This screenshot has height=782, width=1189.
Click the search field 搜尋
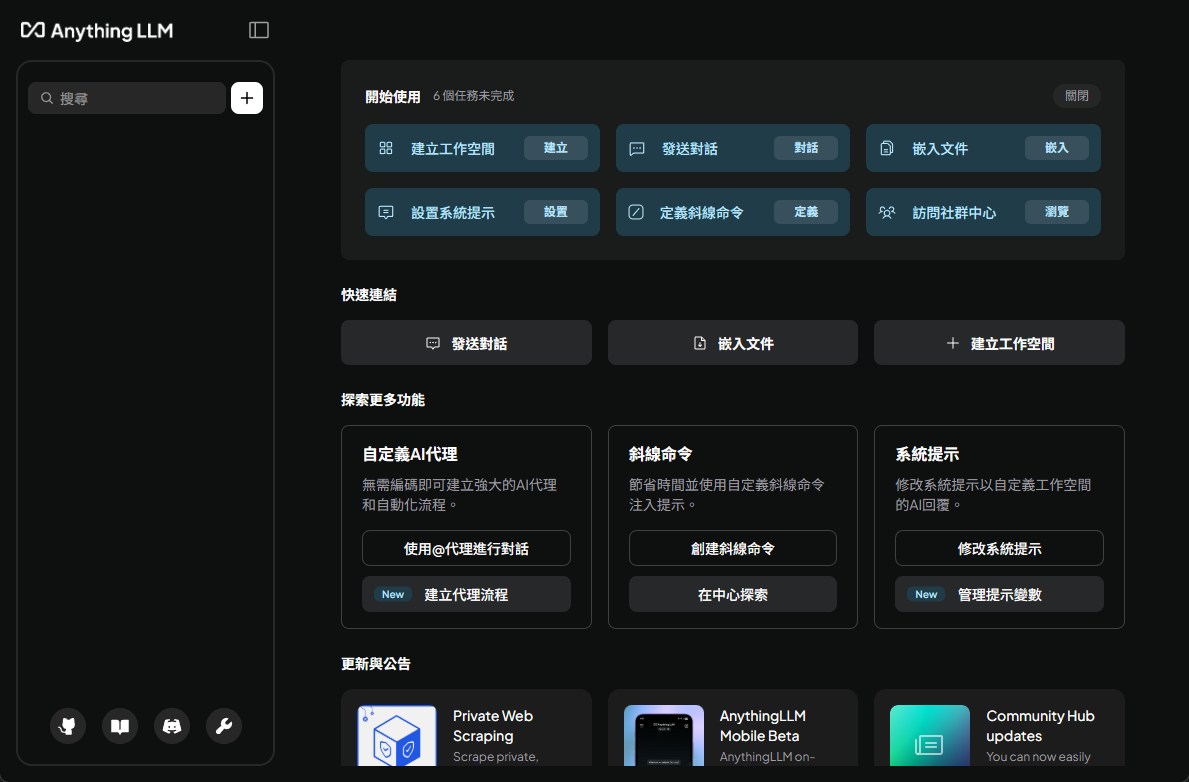coord(127,98)
